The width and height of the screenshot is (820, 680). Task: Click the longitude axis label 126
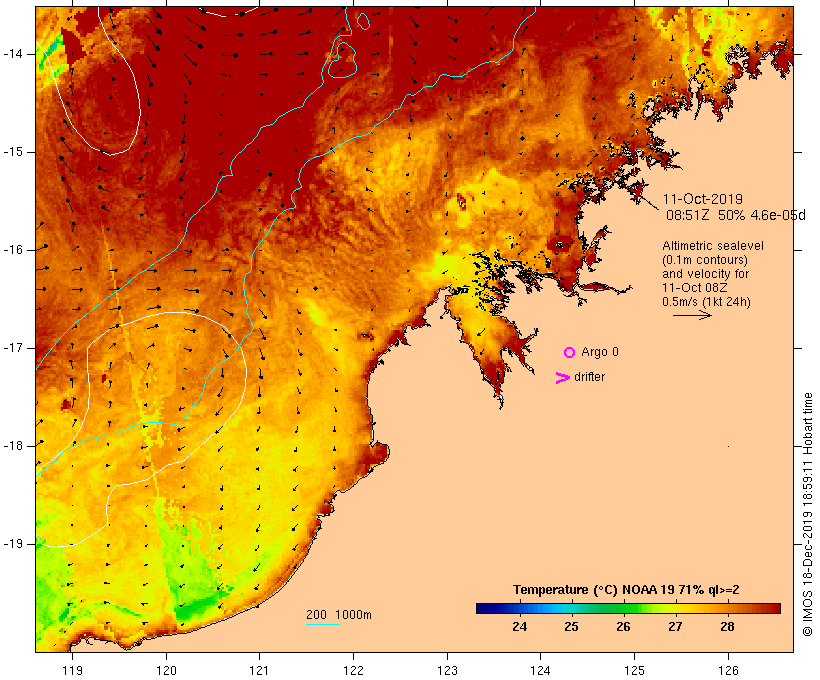(728, 671)
